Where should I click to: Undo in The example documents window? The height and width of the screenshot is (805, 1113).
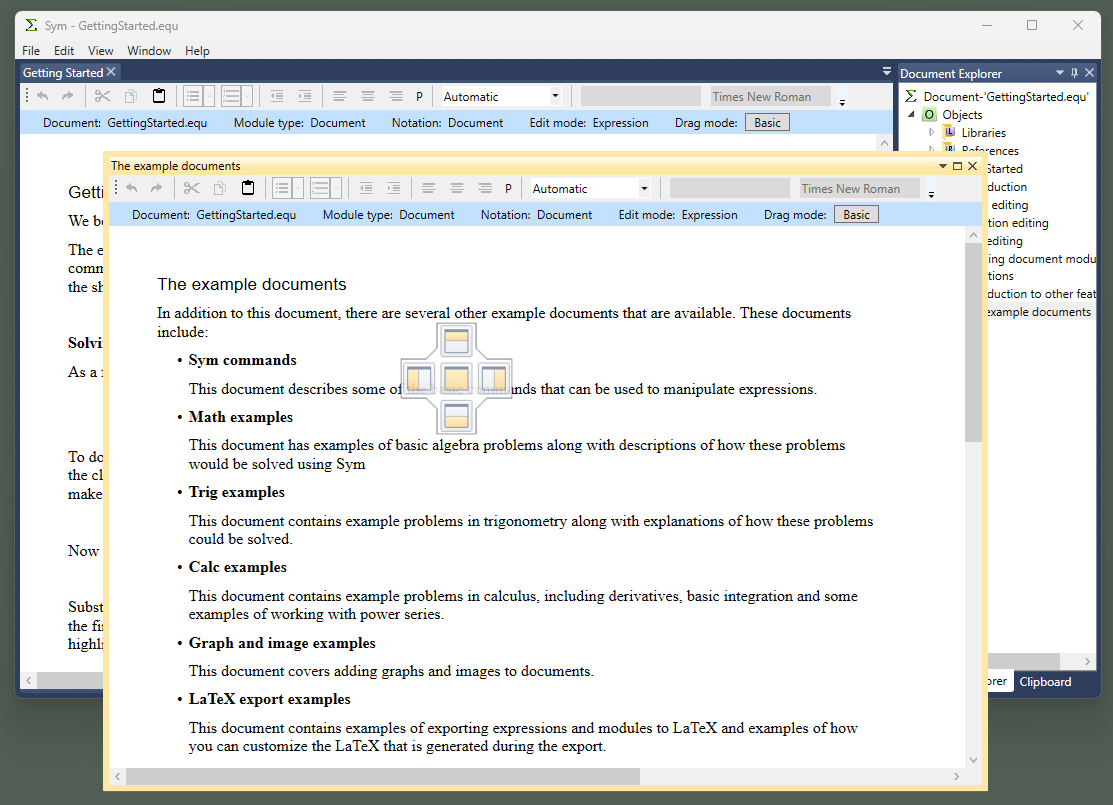[x=131, y=188]
